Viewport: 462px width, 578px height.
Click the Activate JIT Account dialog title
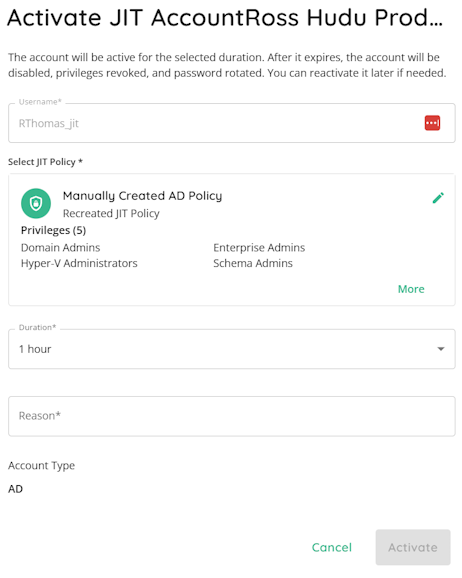[x=225, y=17]
